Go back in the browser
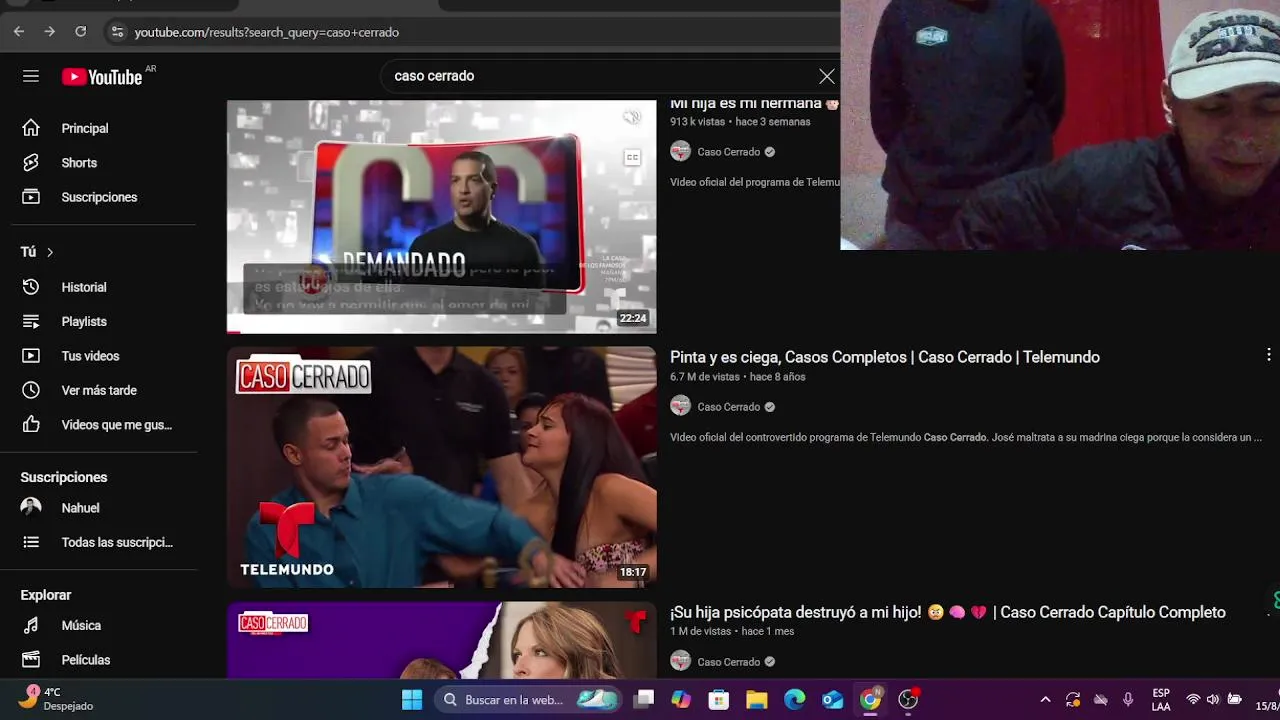 click(x=19, y=32)
